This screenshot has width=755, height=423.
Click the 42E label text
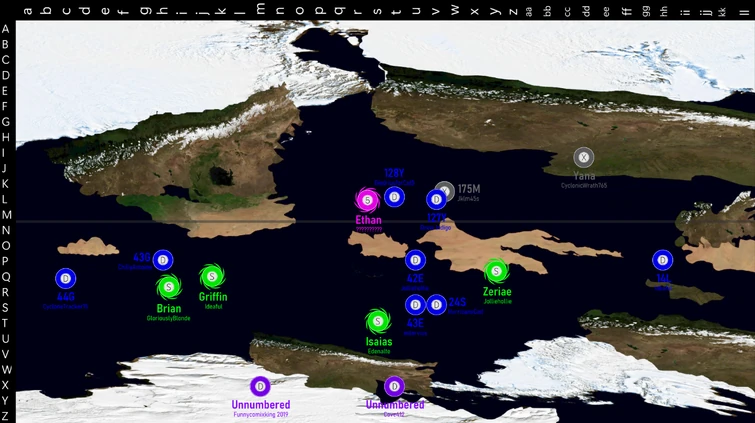(x=415, y=278)
